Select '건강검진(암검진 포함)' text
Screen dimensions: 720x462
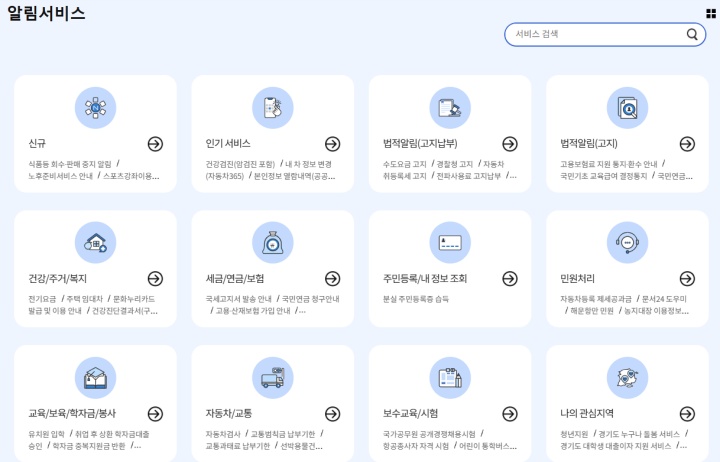pos(240,164)
